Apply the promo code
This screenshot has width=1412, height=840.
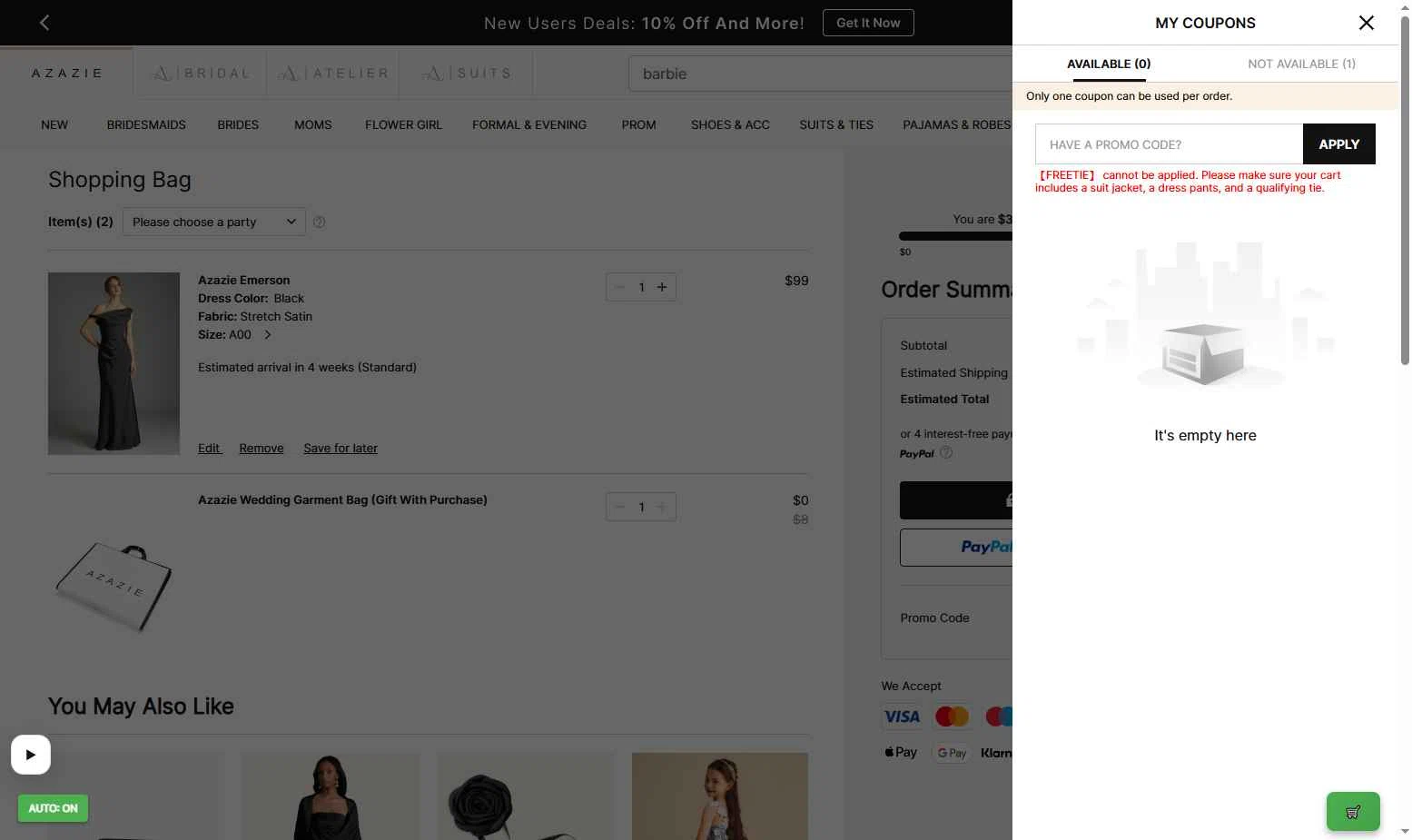tap(1338, 144)
